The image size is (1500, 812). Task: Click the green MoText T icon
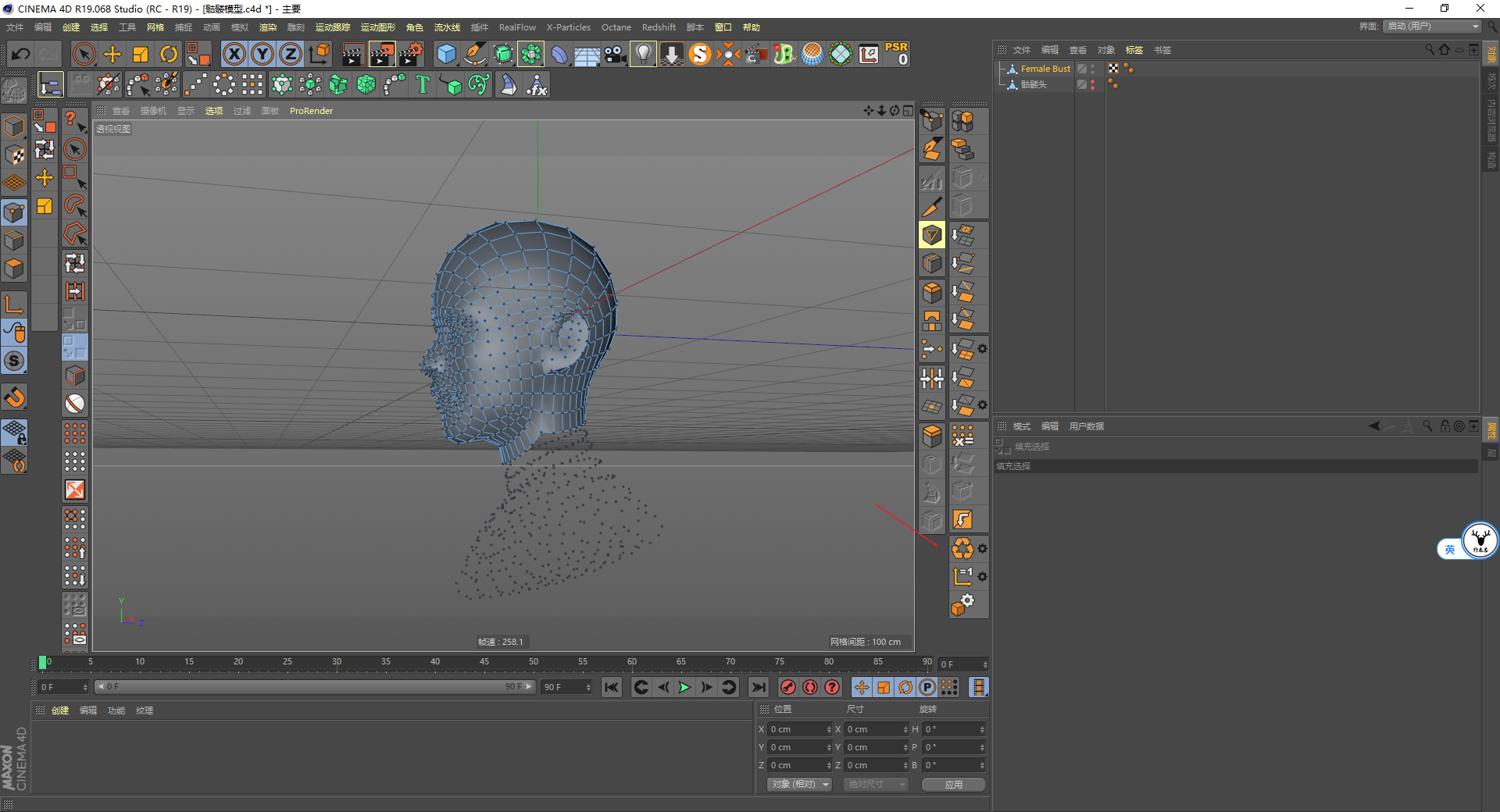click(x=423, y=84)
